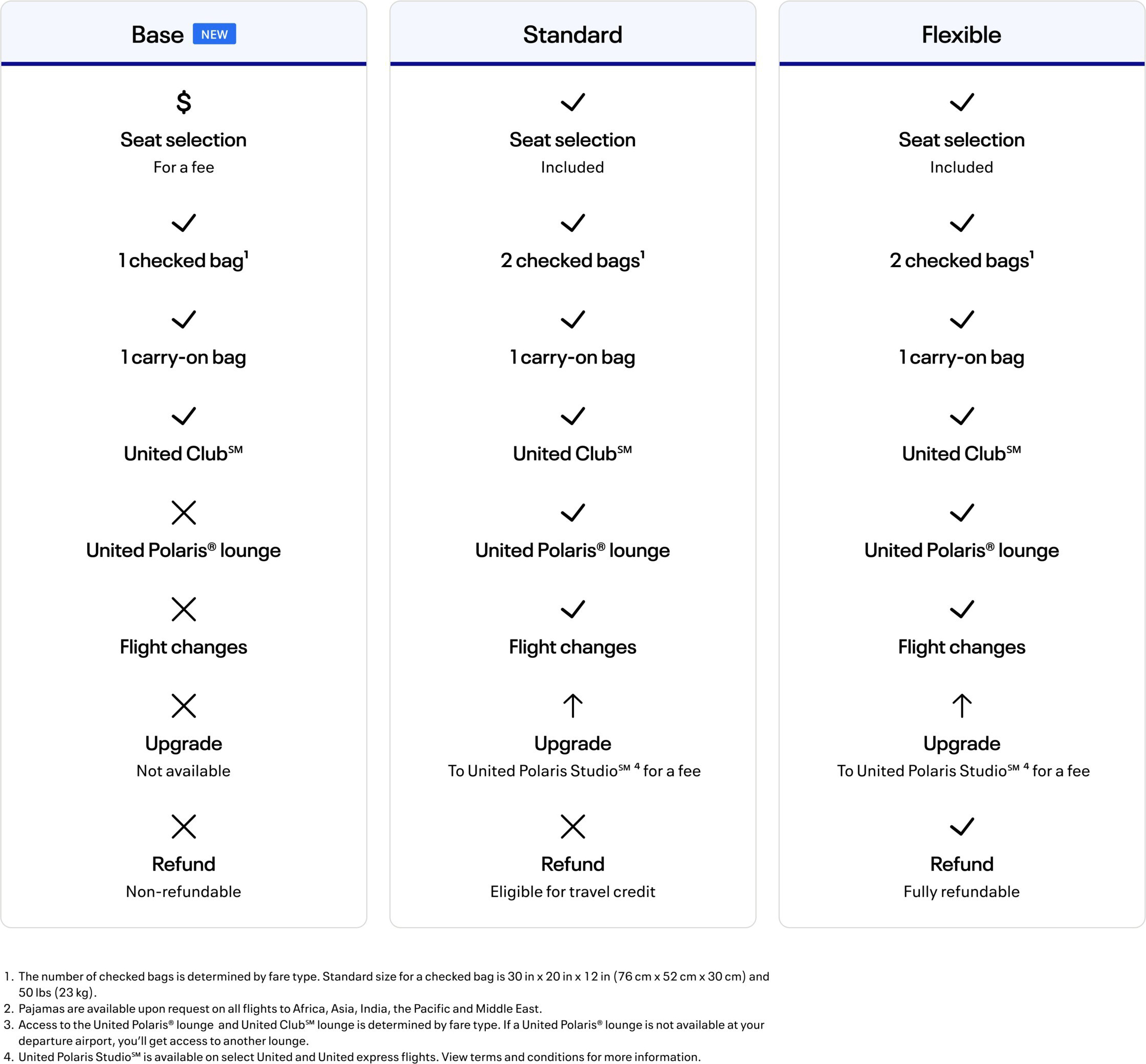Click the Base Upgrade Not available text
The image size is (1146, 1064).
pos(184,771)
